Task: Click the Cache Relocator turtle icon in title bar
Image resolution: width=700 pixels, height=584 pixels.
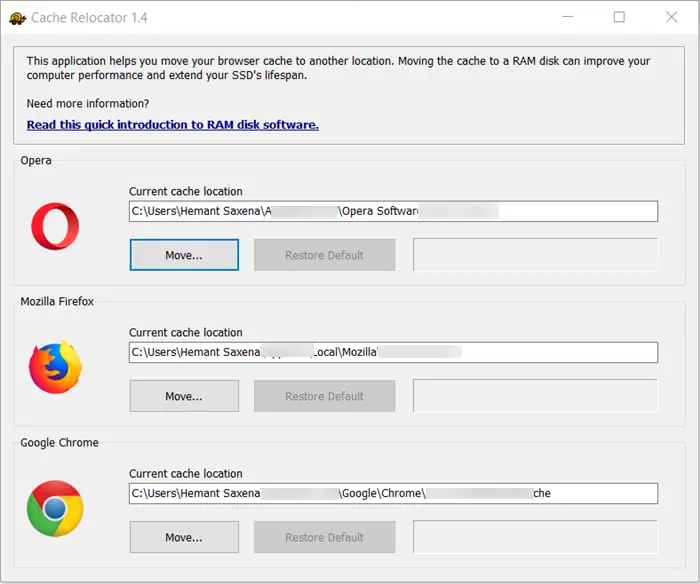Action: click(x=17, y=18)
